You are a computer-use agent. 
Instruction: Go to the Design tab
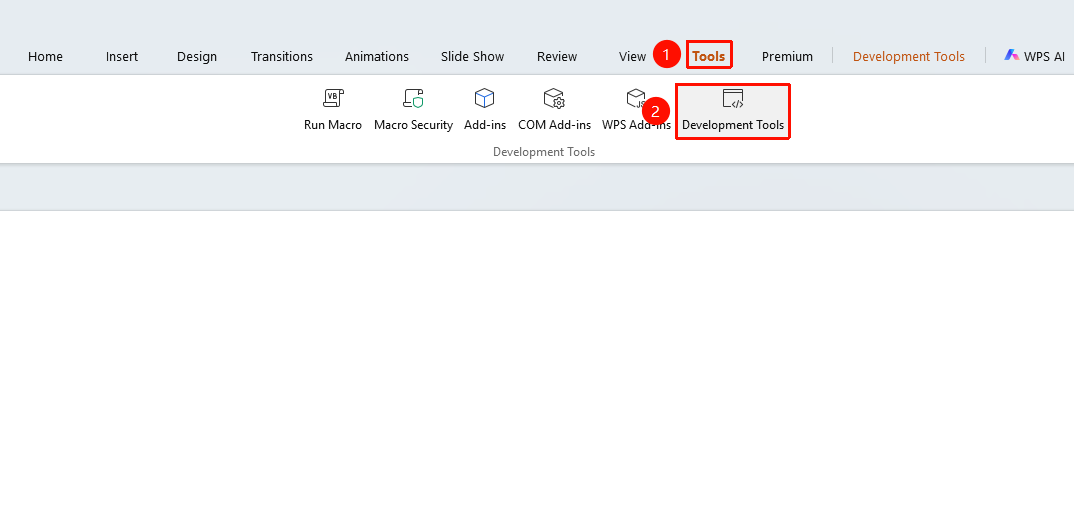coord(197,57)
